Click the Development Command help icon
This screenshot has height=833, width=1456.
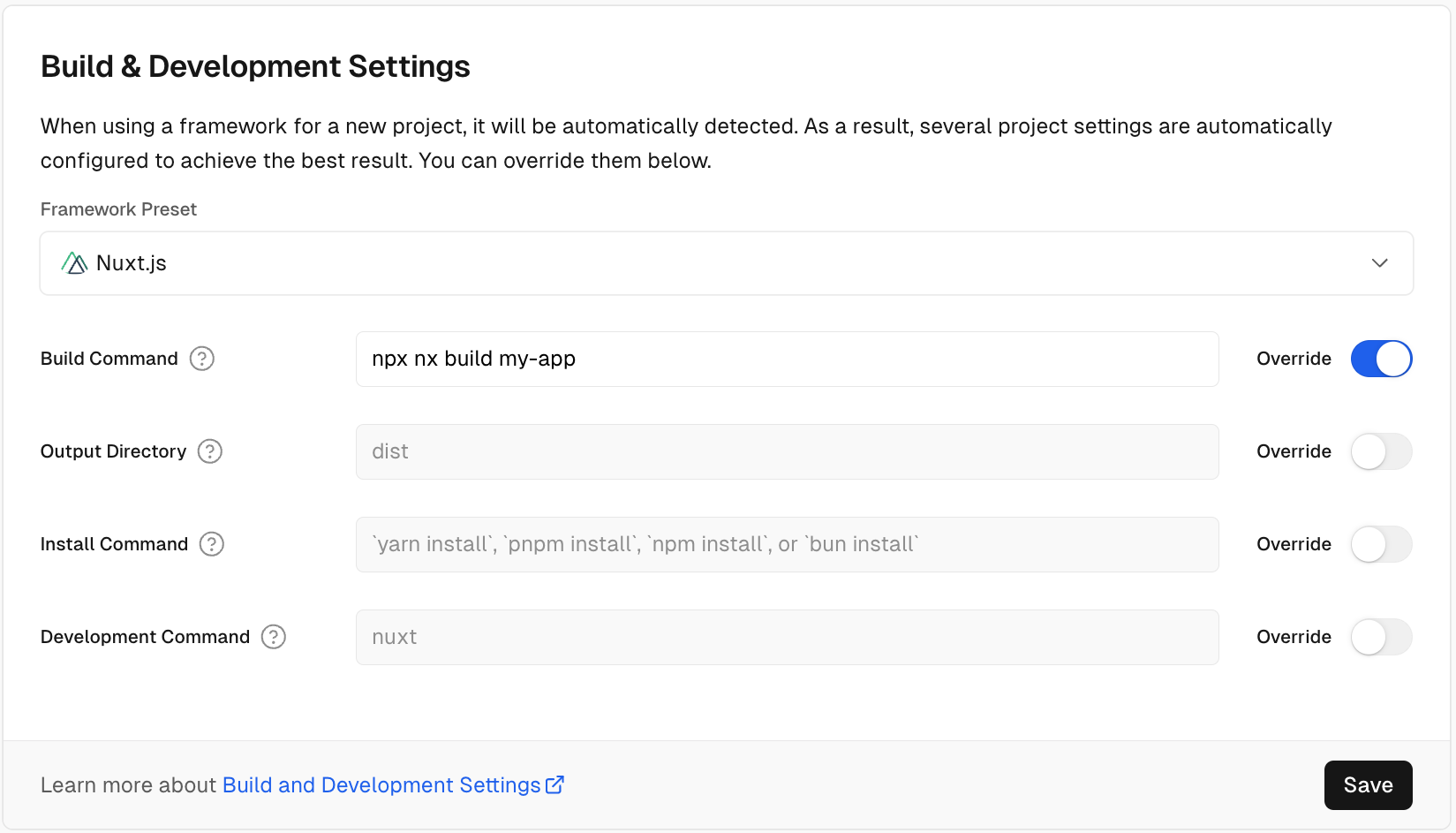tap(273, 637)
